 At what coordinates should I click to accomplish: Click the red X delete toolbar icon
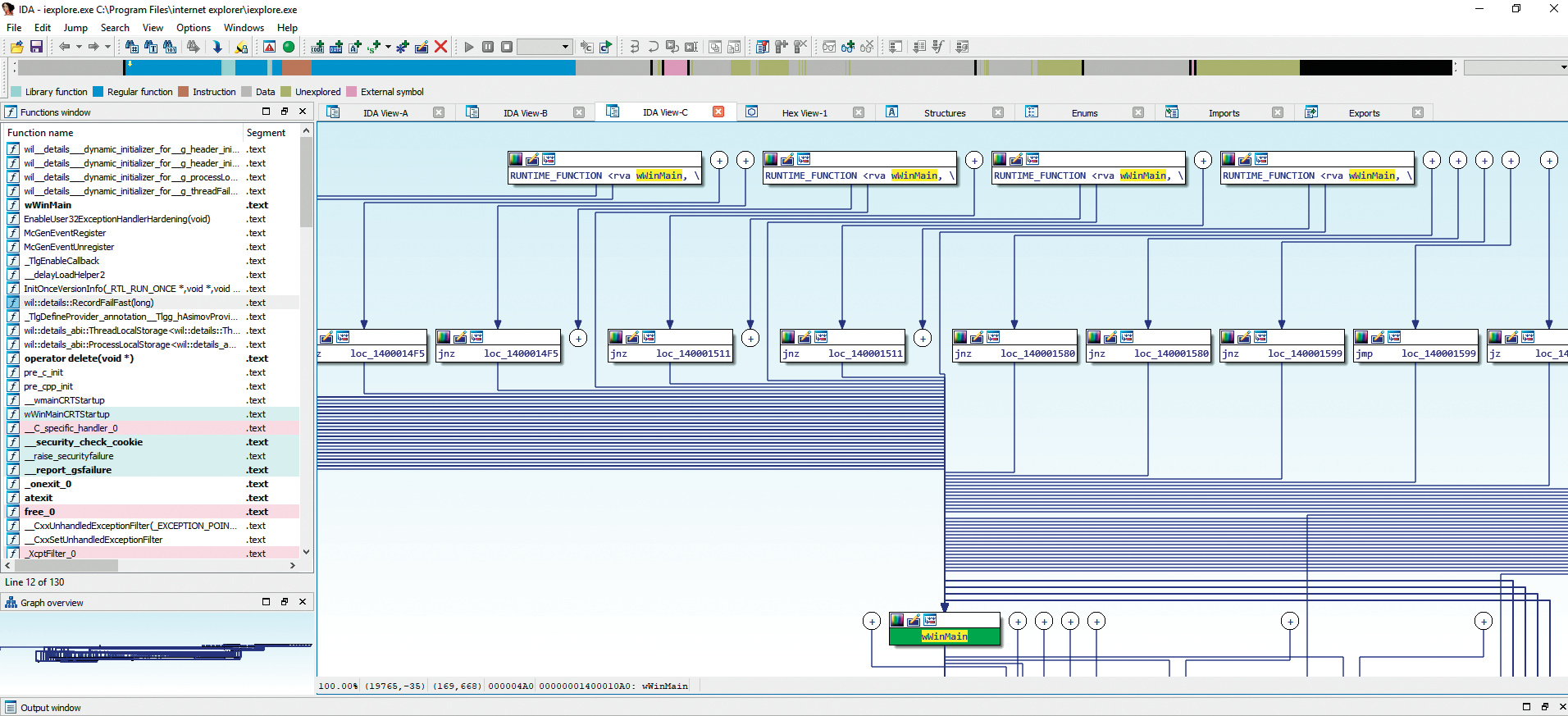(440, 47)
